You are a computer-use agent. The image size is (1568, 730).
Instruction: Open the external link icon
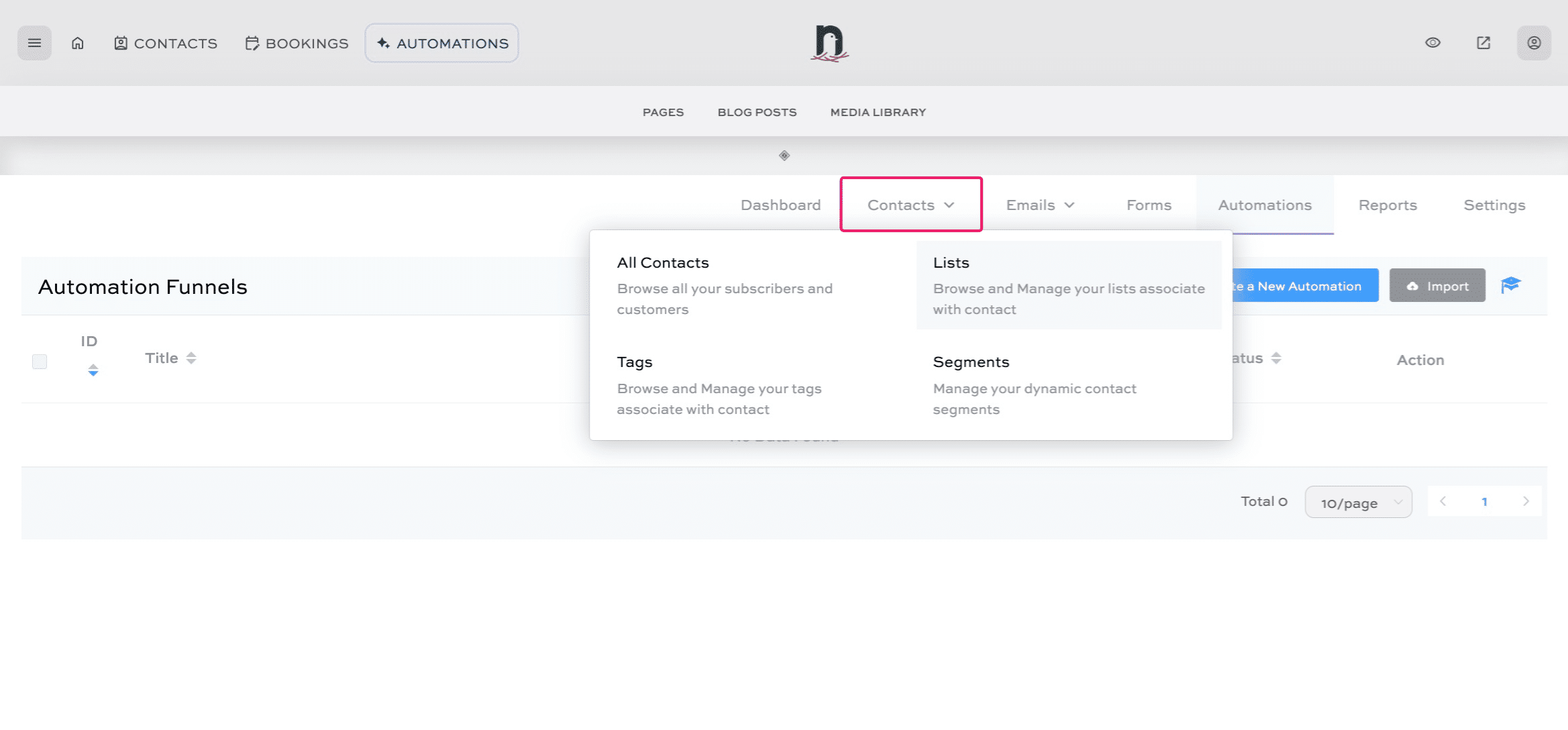coord(1483,43)
